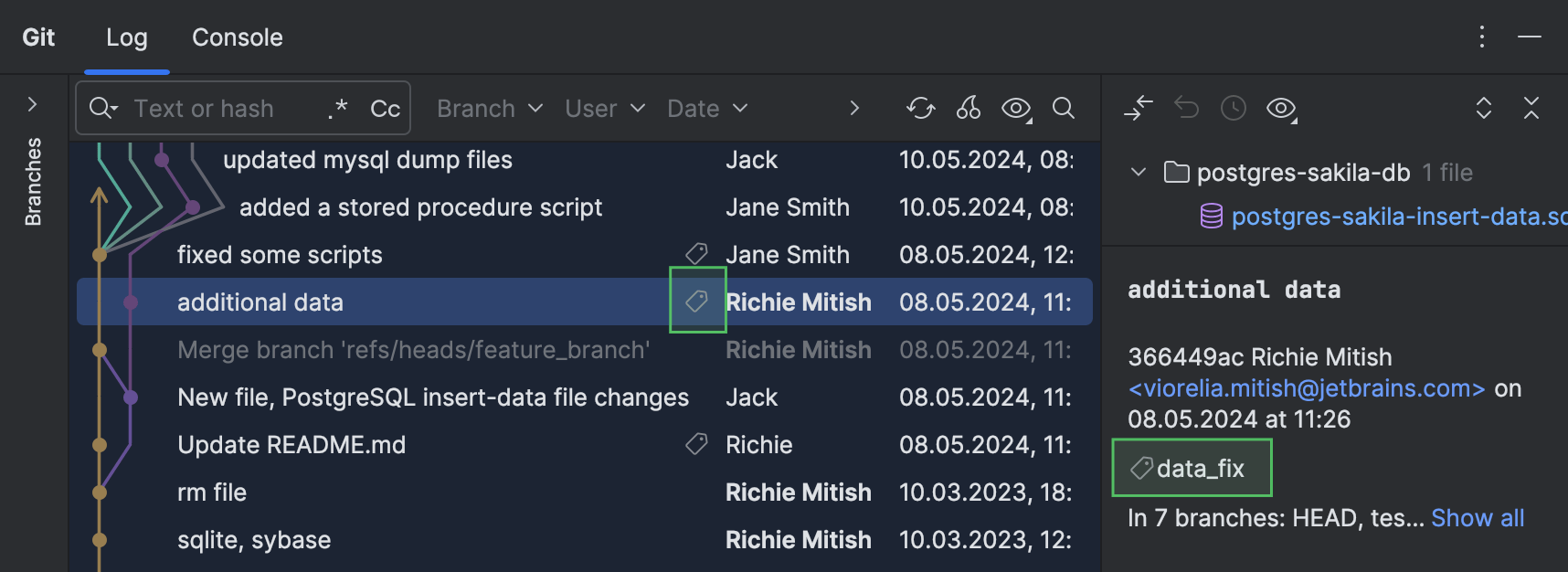Click the history clock icon

coord(1234,108)
